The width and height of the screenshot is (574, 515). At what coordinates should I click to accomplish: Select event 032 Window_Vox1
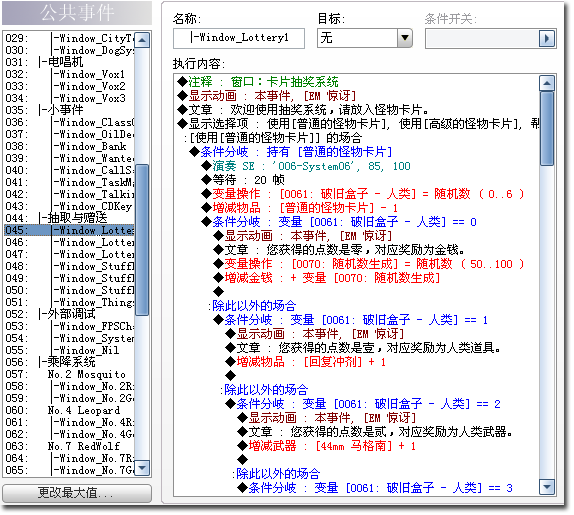(70, 74)
